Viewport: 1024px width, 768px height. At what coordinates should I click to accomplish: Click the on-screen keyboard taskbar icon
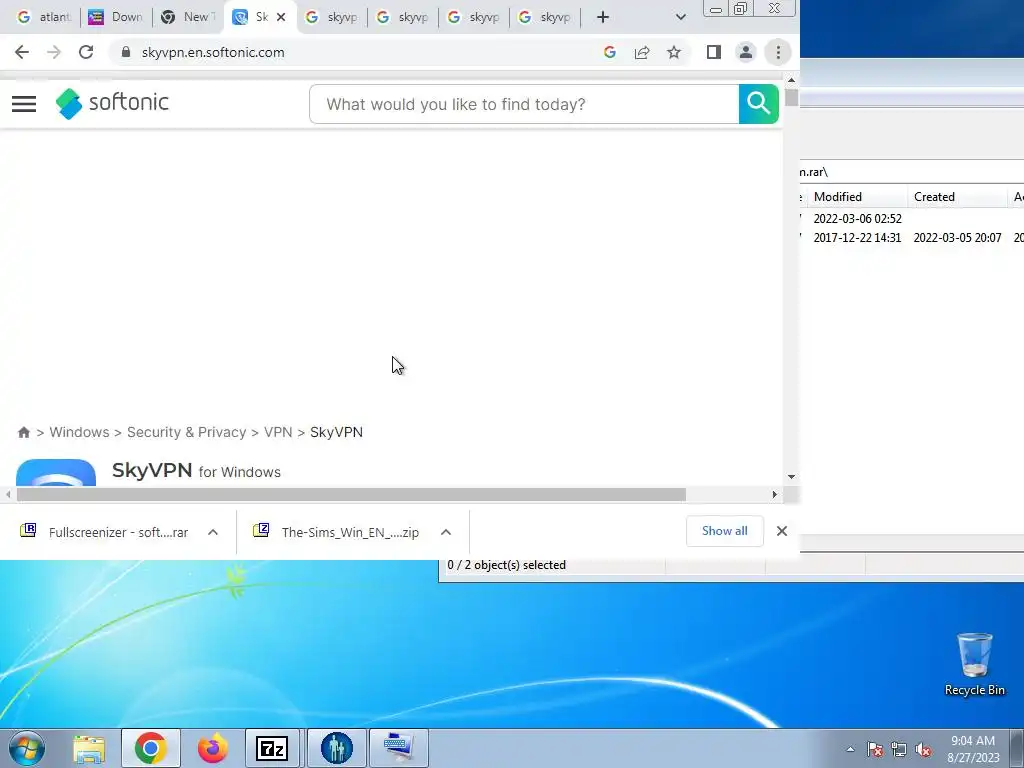(x=398, y=748)
